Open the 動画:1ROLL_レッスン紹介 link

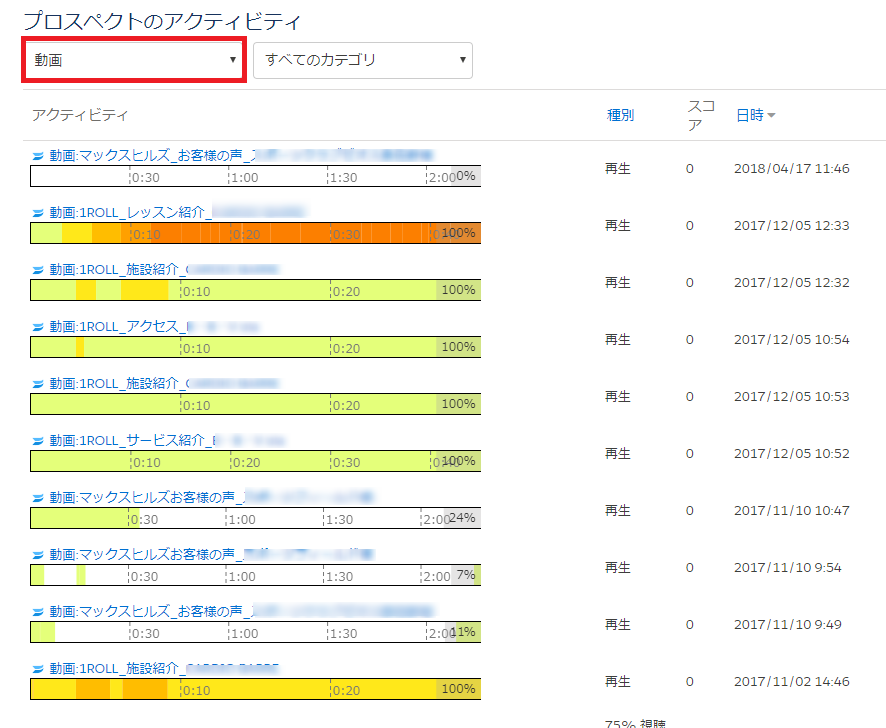point(130,212)
